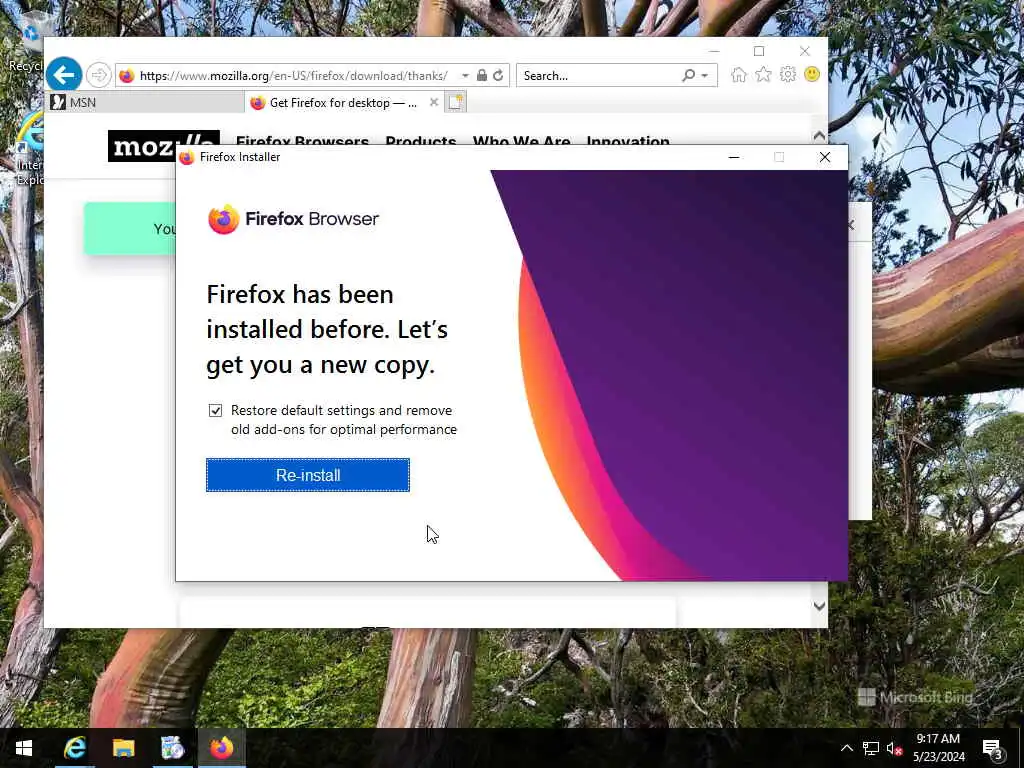Click the IE forward arrow button
The image size is (1024, 768).
(x=99, y=75)
